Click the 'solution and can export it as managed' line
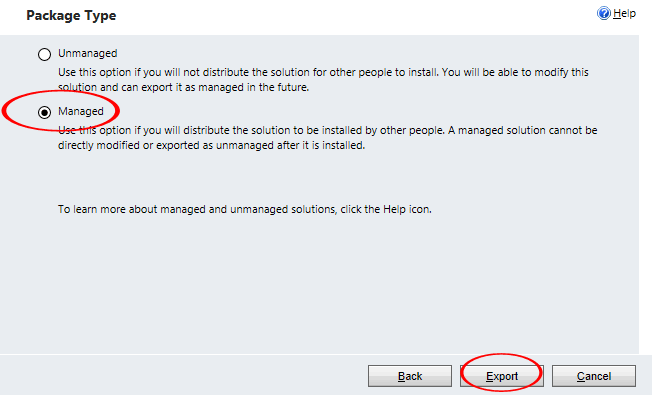The height and width of the screenshot is (395, 652). point(183,87)
